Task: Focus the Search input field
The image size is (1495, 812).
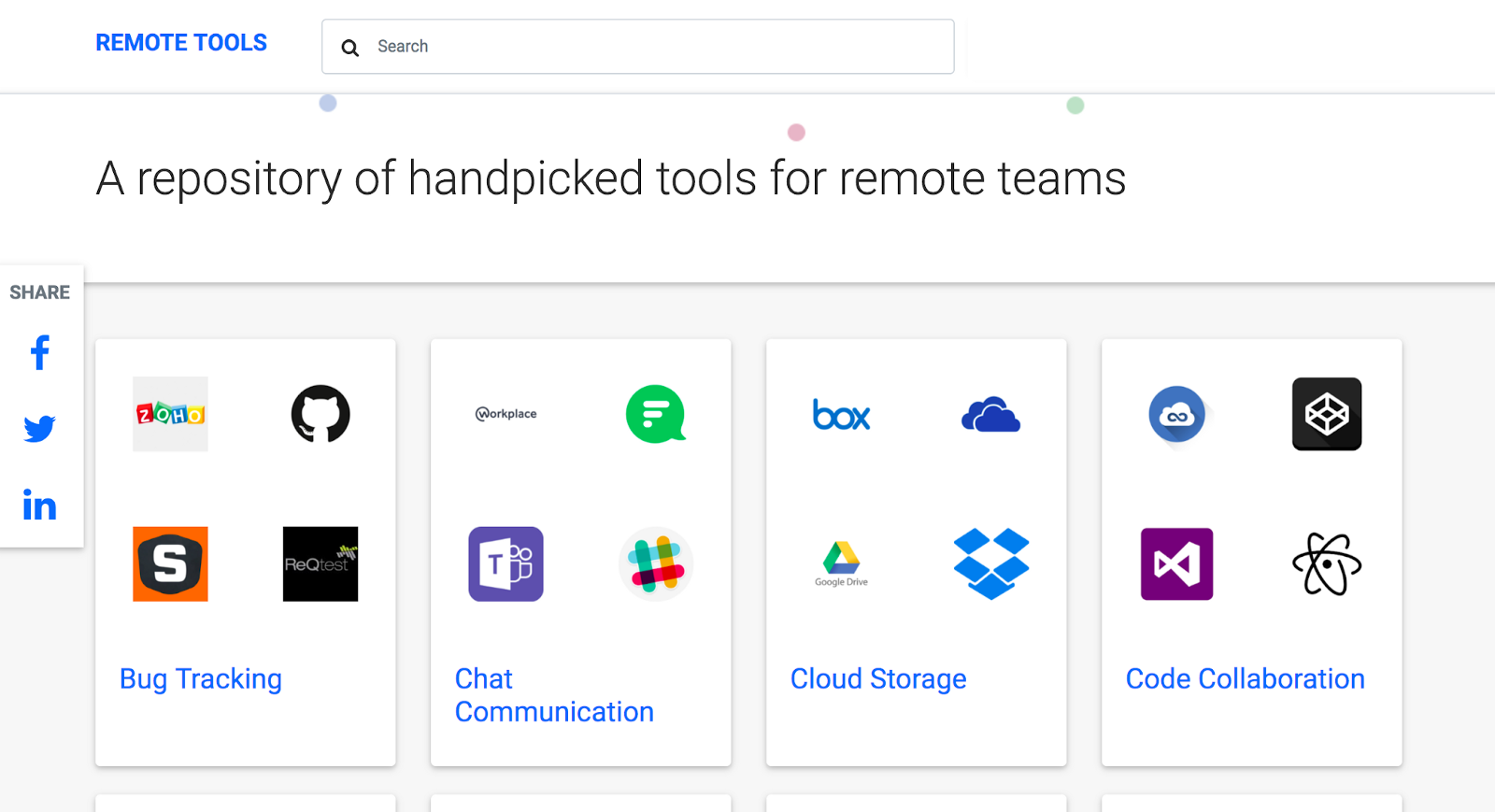Action: coord(638,47)
